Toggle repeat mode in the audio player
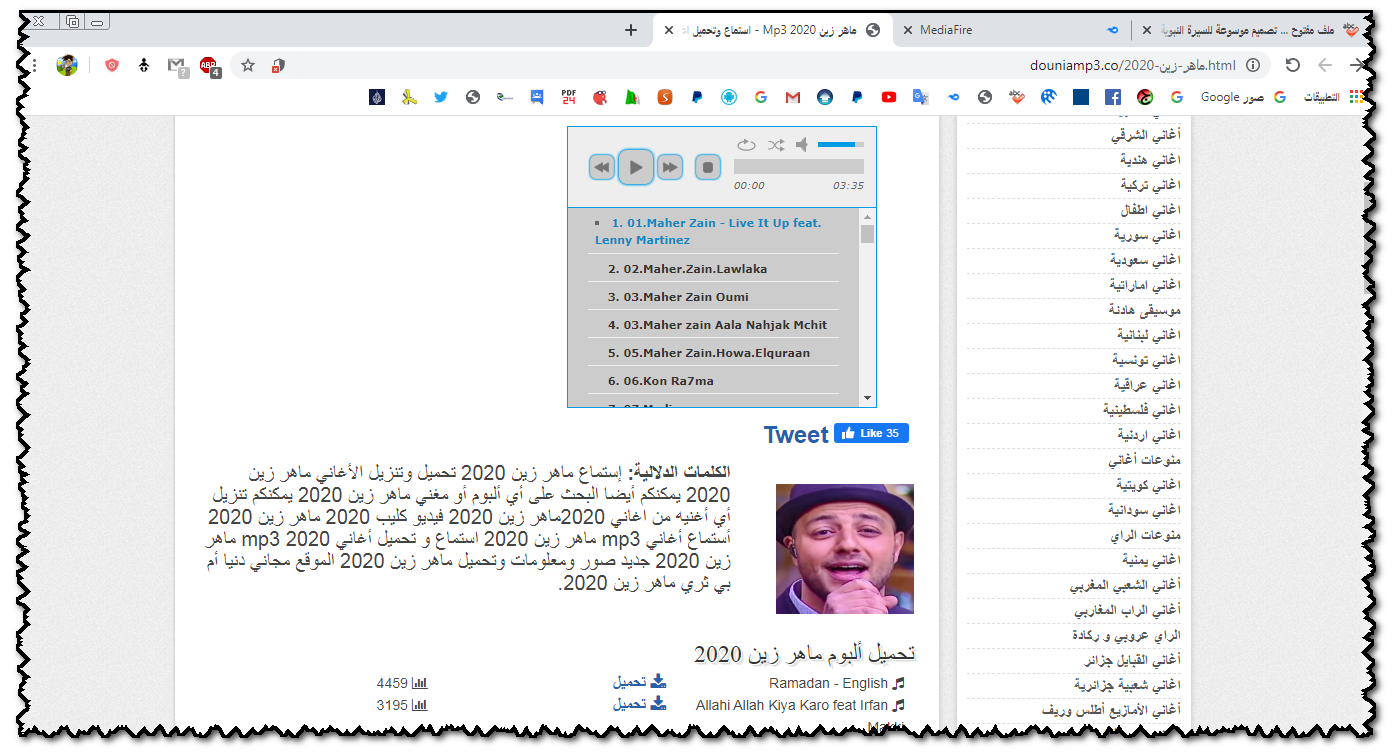This screenshot has width=1393, height=755. pyautogui.click(x=746, y=145)
